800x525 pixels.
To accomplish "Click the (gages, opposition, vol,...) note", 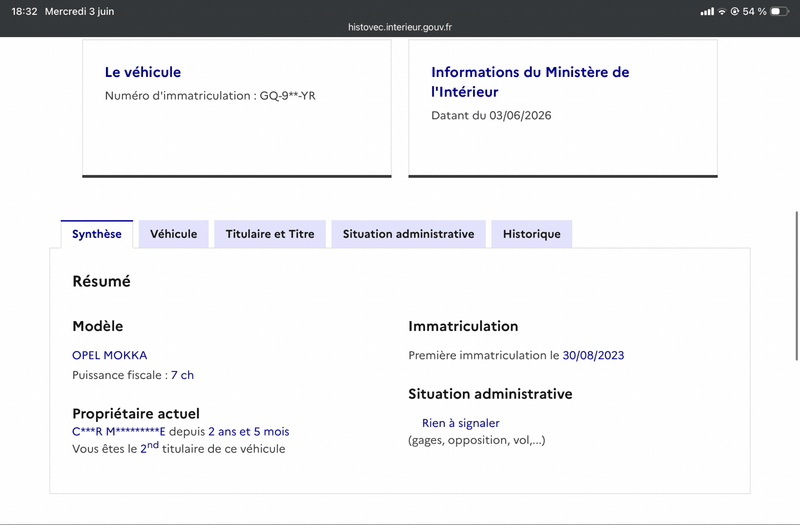I will (x=477, y=440).
